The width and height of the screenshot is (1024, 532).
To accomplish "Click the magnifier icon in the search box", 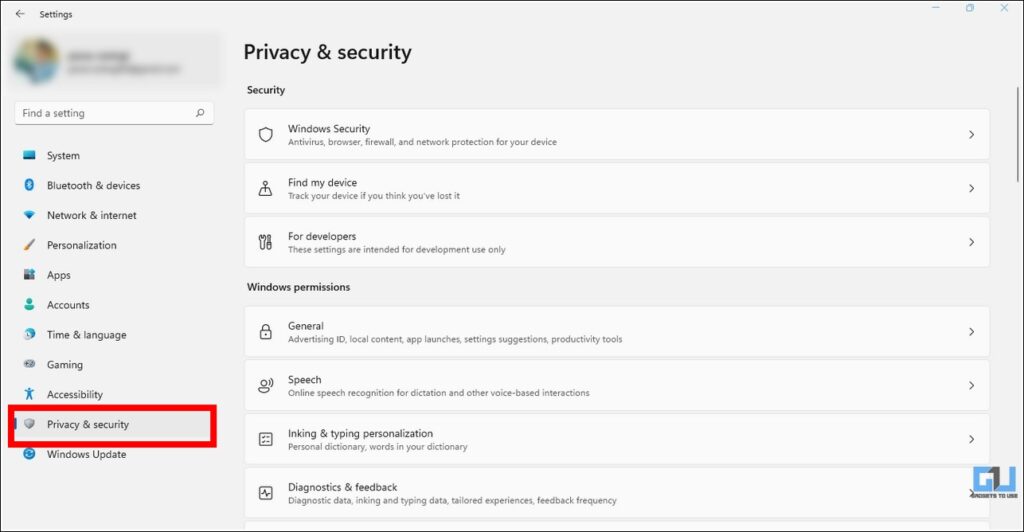I will point(200,113).
